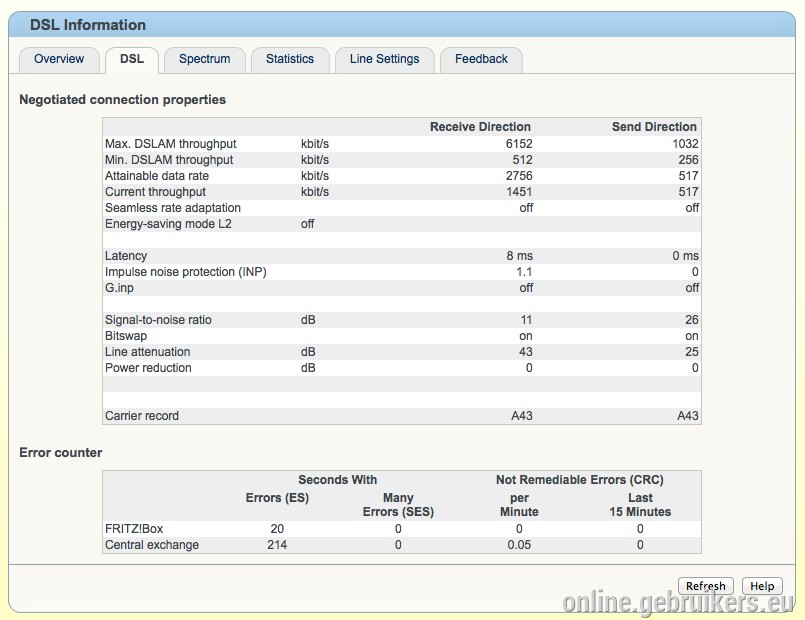Click send max throughput value 1032
The width and height of the screenshot is (805, 620).
(x=685, y=144)
